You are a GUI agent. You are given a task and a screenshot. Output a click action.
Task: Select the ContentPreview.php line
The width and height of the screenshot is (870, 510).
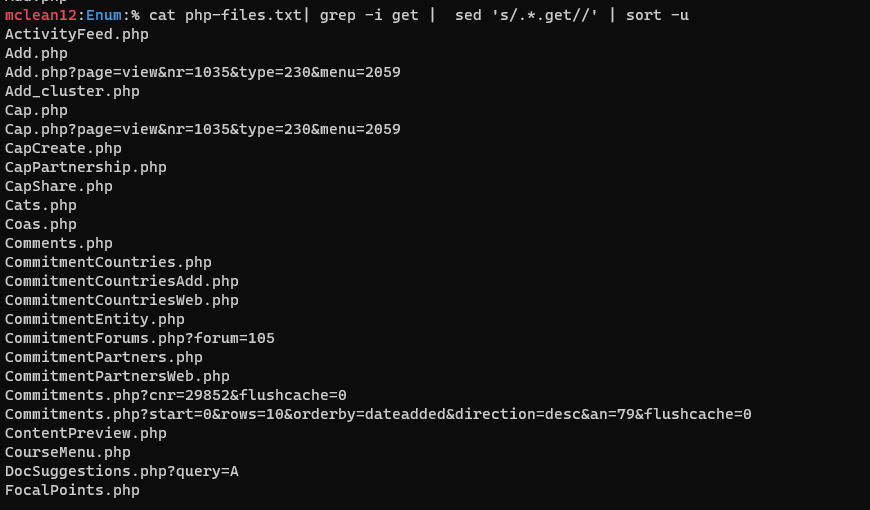[86, 434]
